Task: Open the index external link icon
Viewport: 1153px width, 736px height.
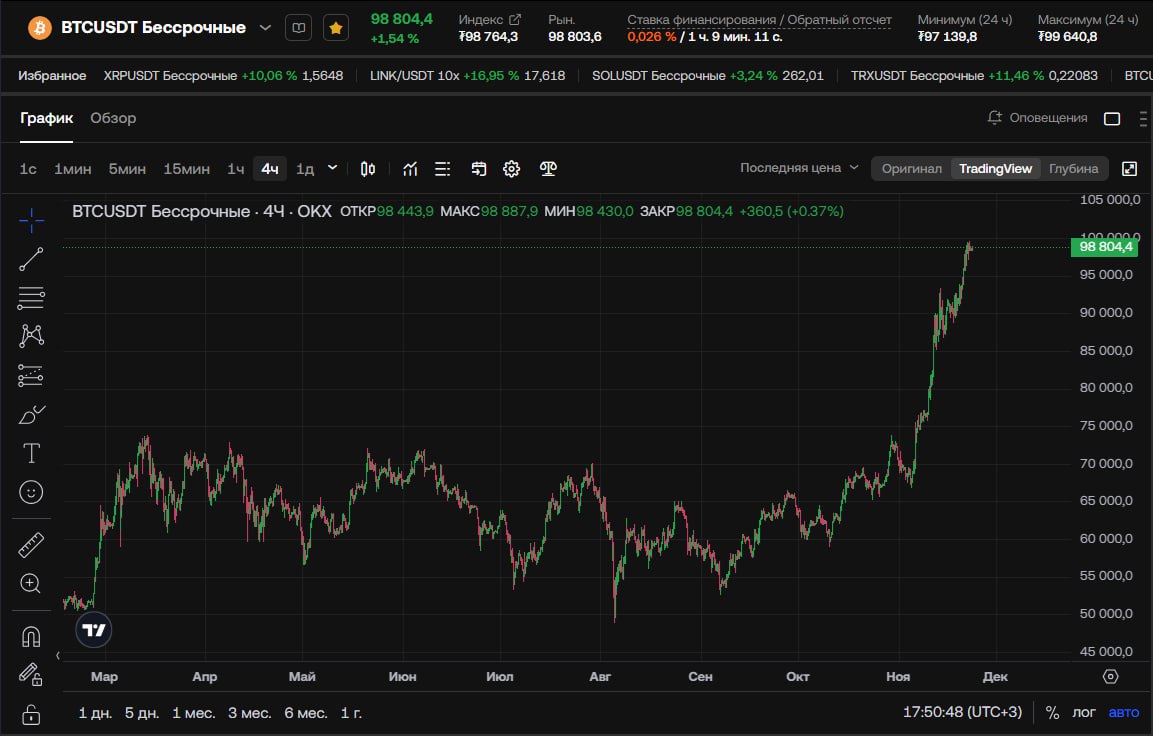Action: coord(515,19)
